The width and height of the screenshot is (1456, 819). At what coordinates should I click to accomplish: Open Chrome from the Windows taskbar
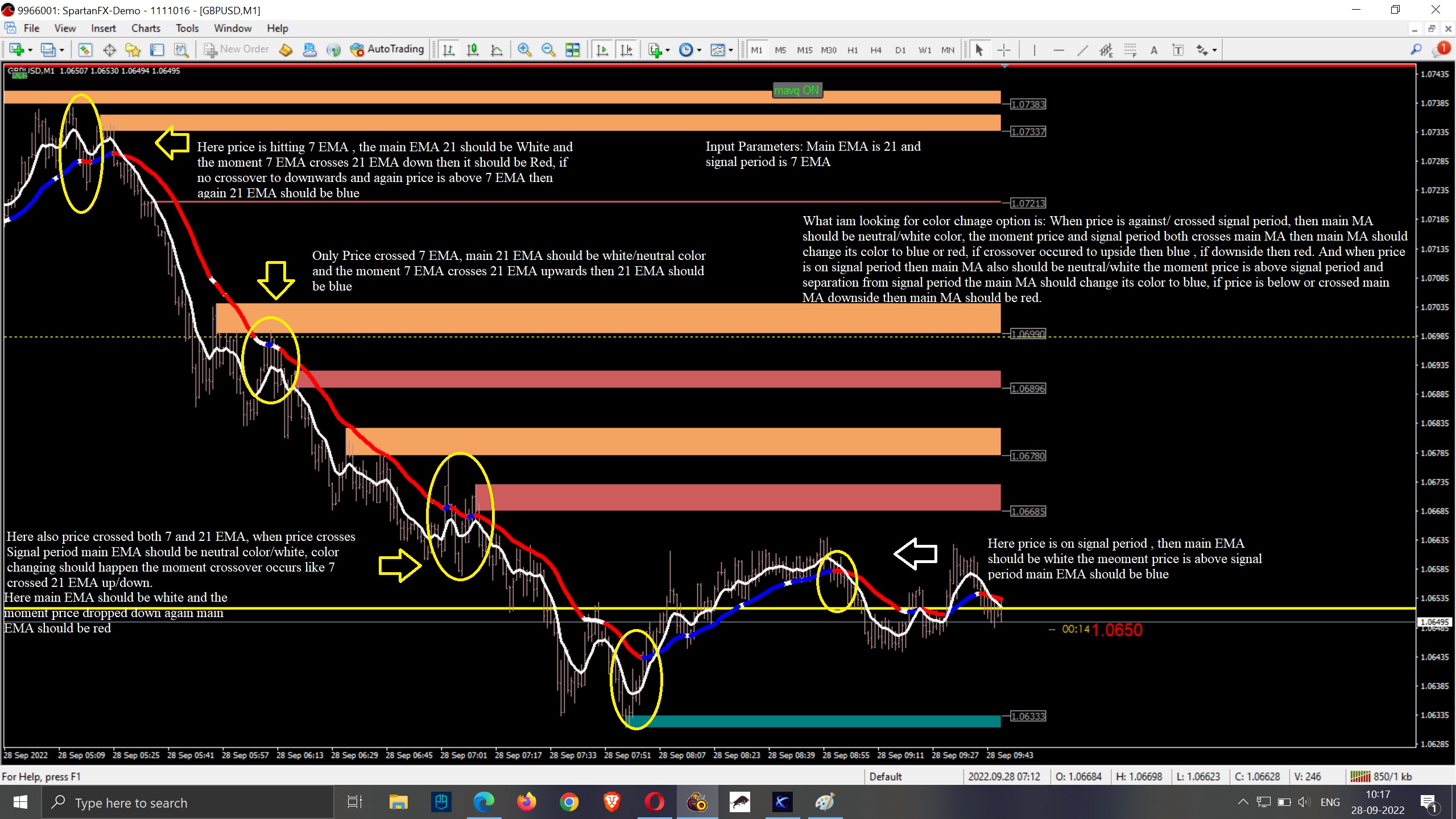[569, 803]
